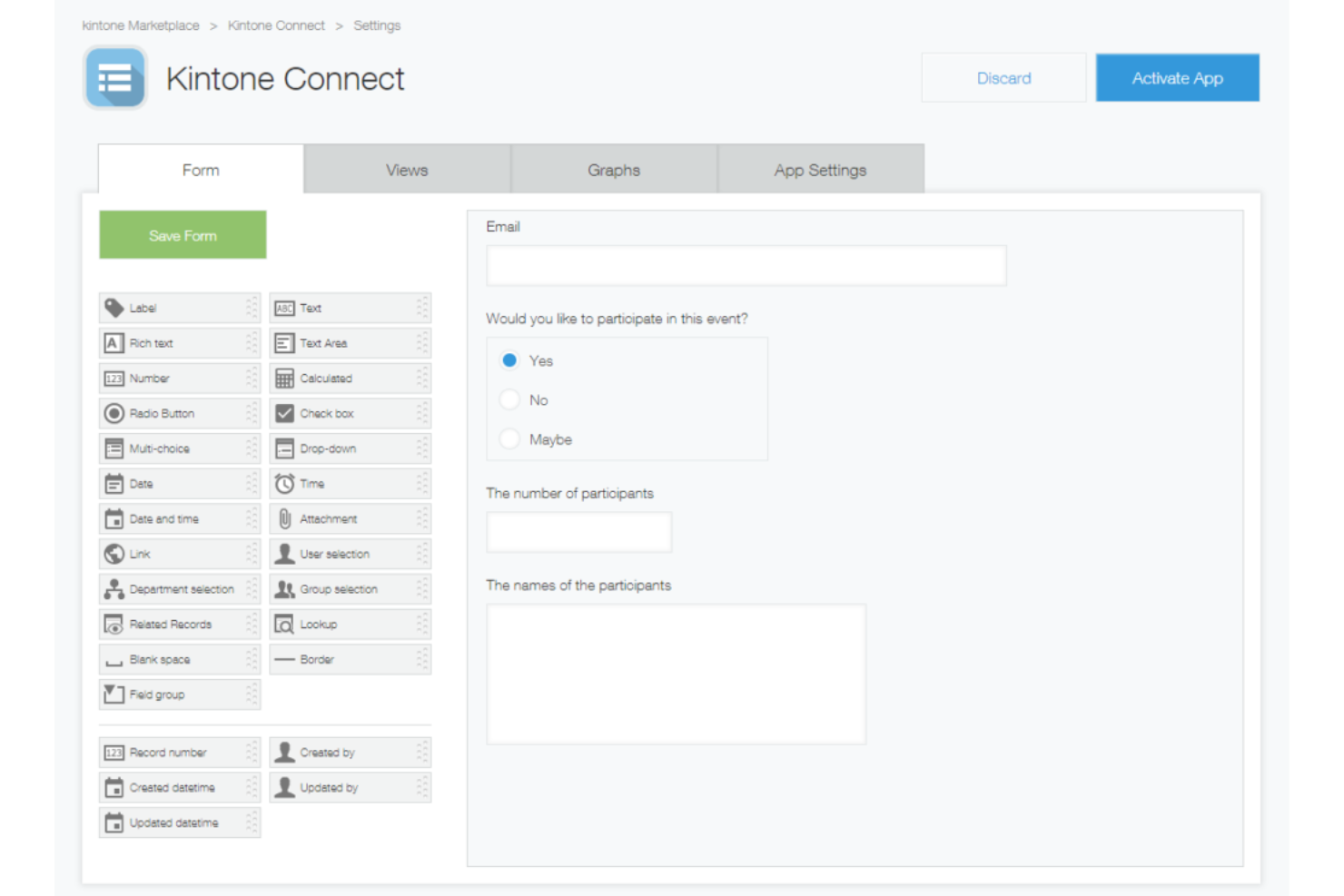Open the kintone Marketplace breadcrumb link
This screenshot has height=896, width=1344.
coord(141,25)
